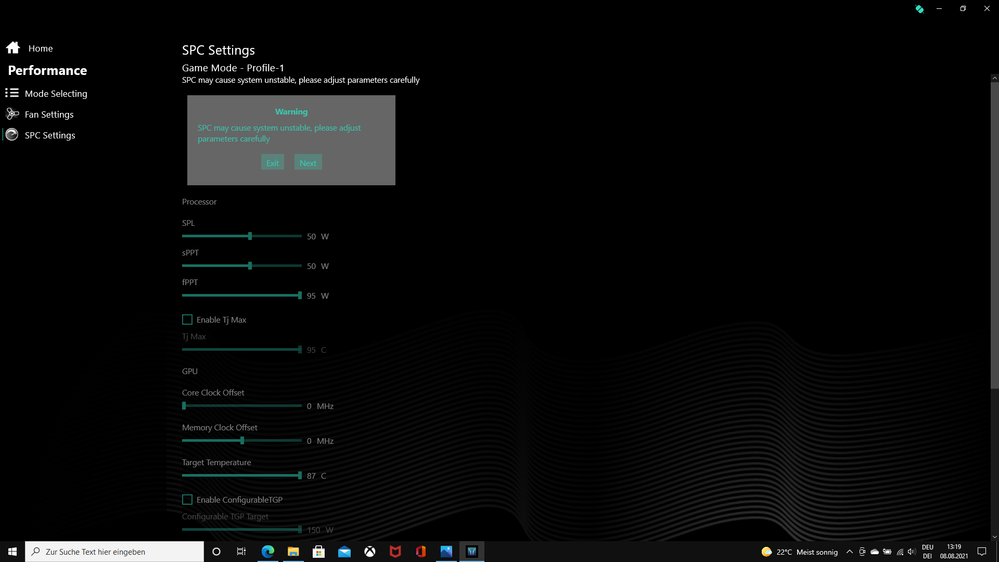
Task: Switch to Mode Selecting page
Action: (56, 94)
